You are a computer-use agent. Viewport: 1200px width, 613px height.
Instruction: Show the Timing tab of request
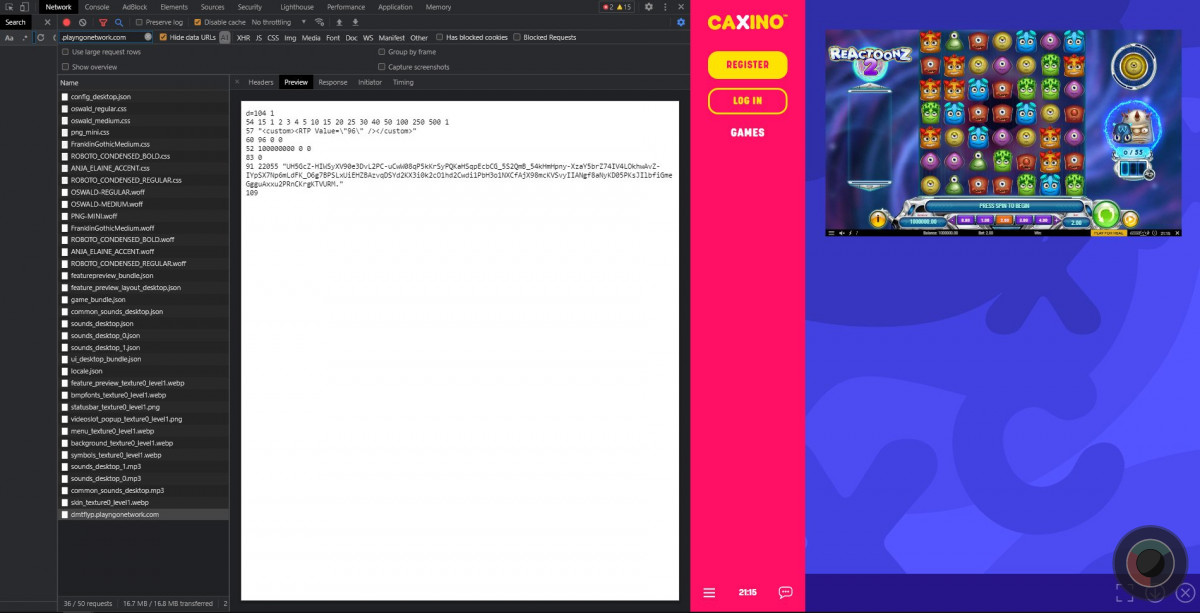[x=403, y=82]
